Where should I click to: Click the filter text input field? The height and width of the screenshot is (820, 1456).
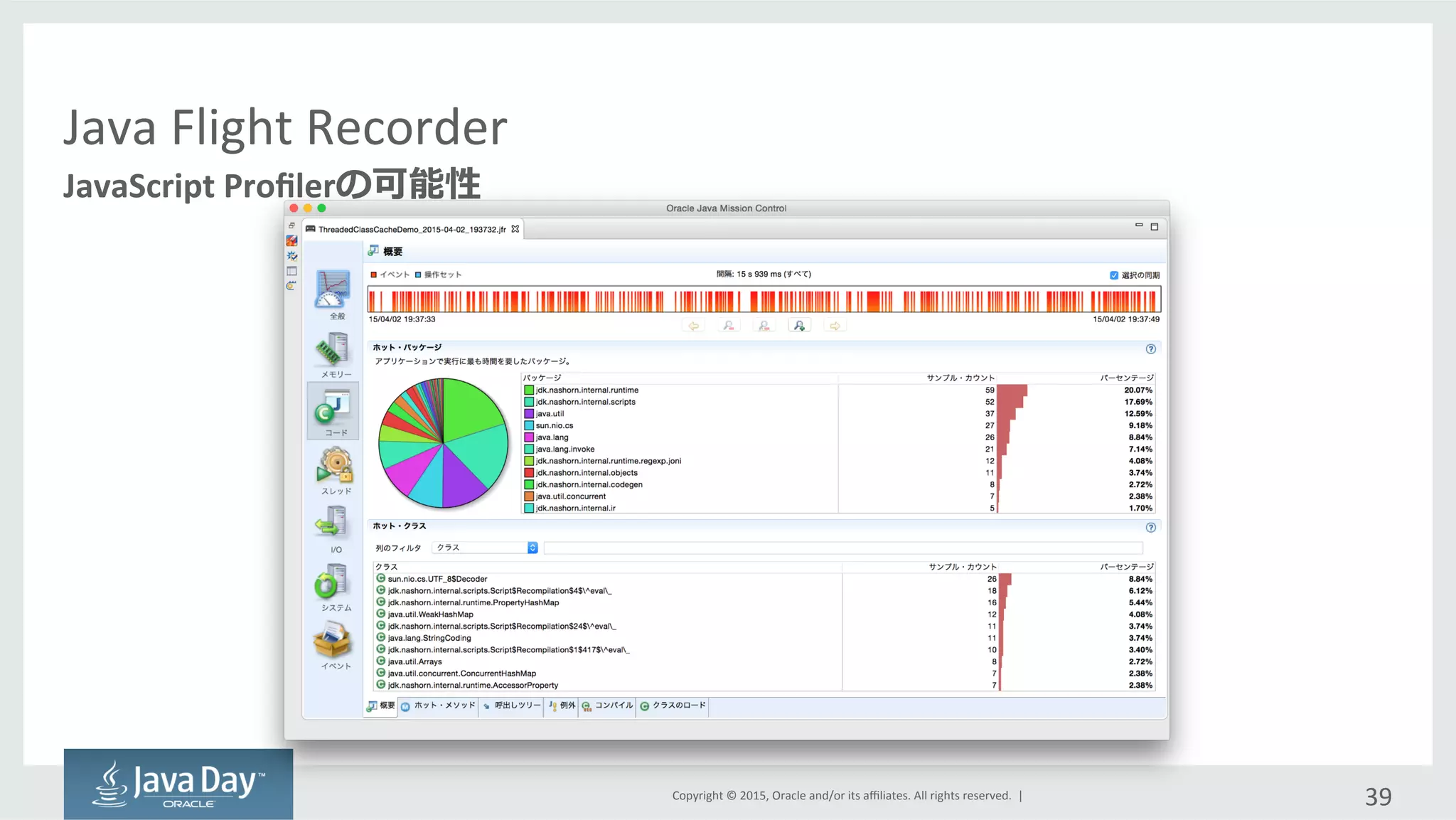point(842,548)
